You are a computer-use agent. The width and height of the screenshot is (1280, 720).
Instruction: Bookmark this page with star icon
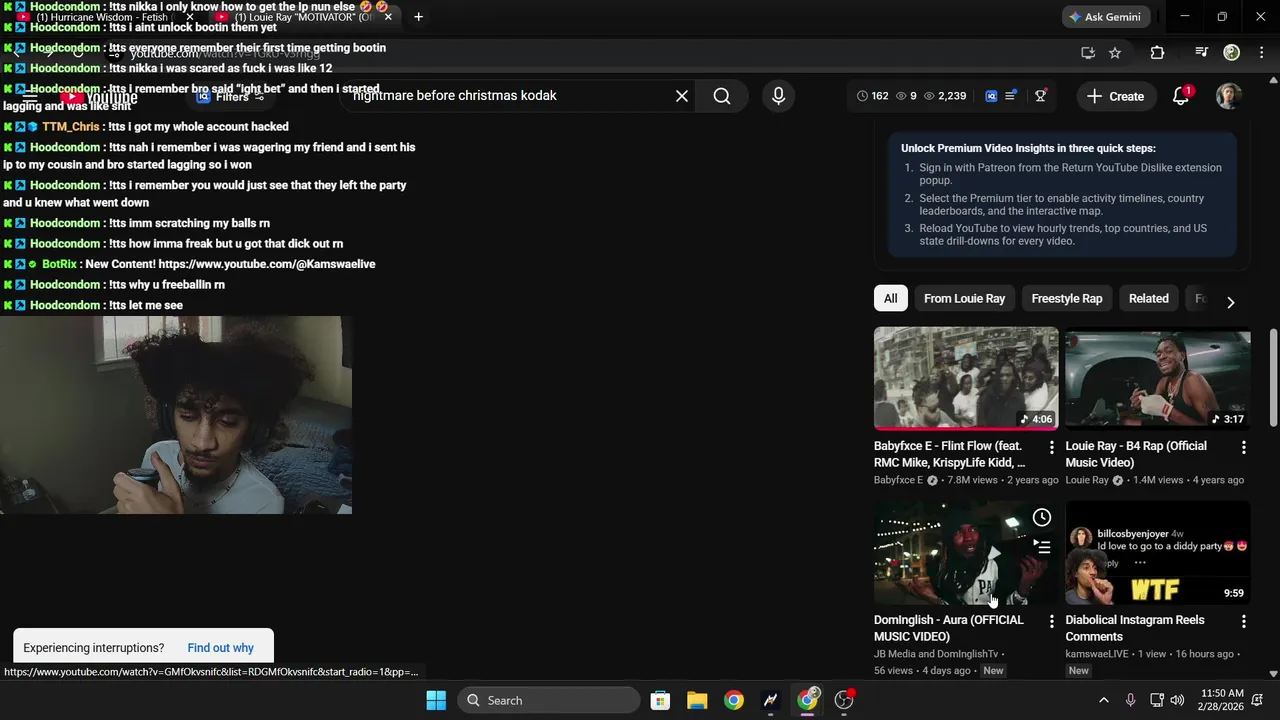pos(1115,53)
